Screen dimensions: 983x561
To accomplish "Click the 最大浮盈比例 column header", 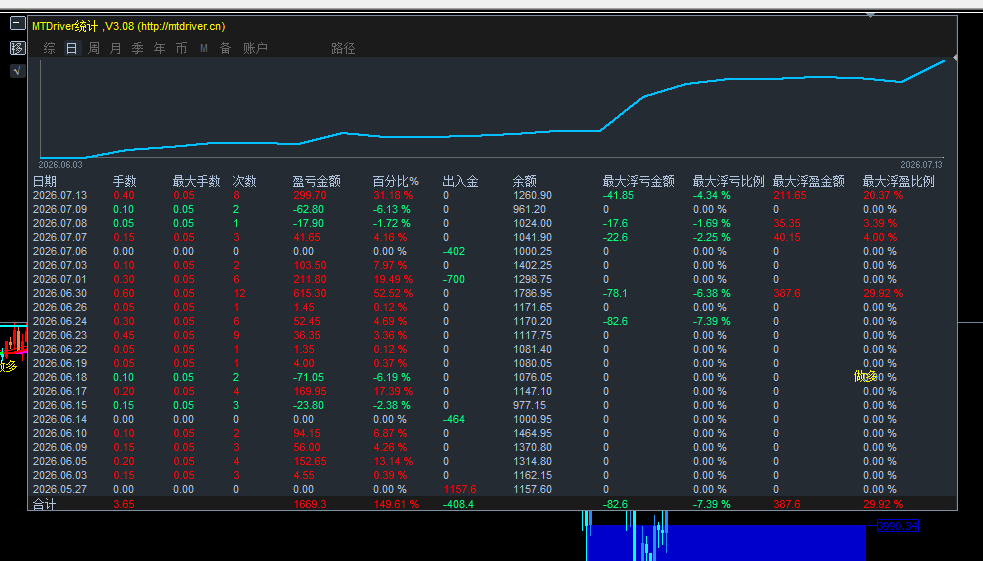I will pyautogui.click(x=898, y=181).
